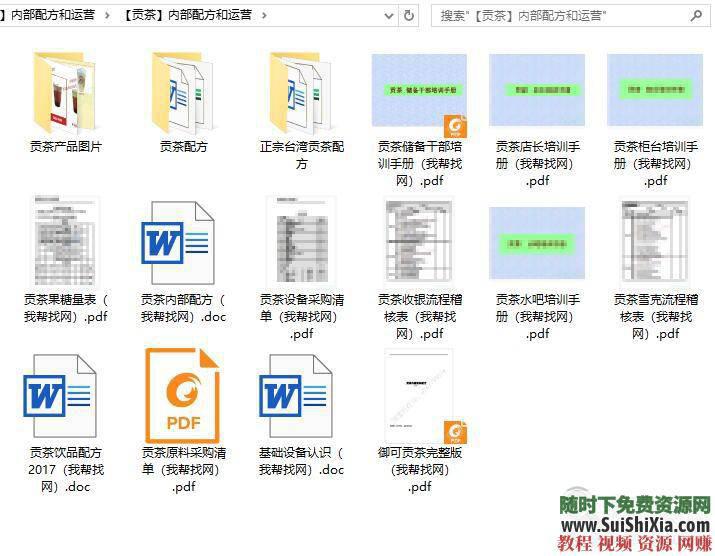715x556 pixels.
Task: Open the address bar history dropdown
Action: point(389,16)
